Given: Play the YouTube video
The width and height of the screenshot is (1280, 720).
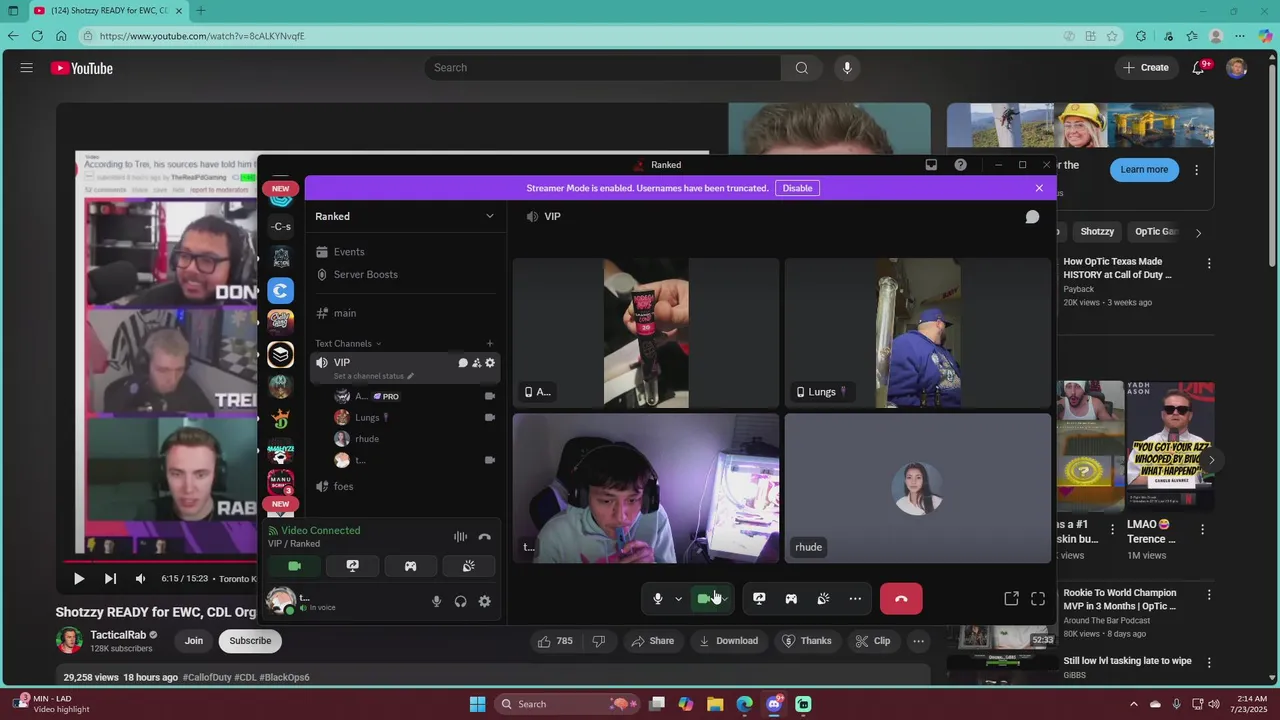Looking at the screenshot, I should pos(79,578).
